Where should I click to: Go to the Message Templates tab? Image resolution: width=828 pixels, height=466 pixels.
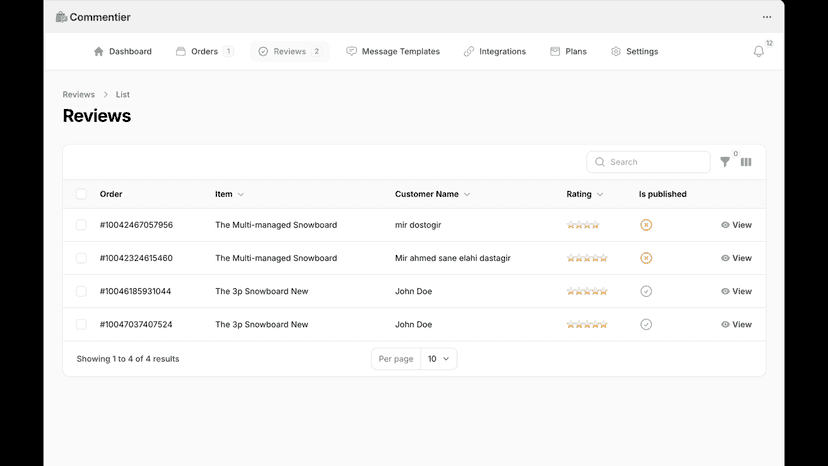(393, 51)
